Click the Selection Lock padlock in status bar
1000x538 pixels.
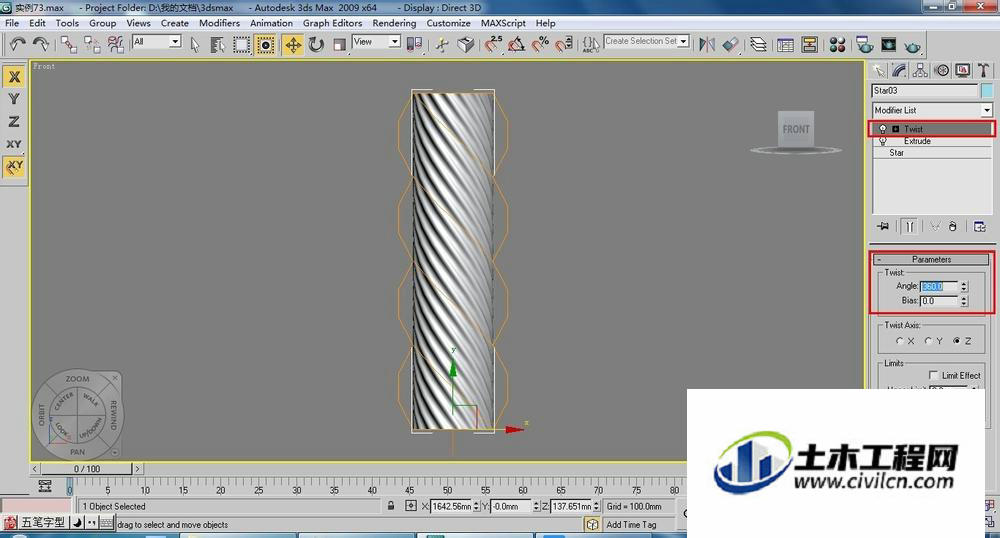pyautogui.click(x=391, y=505)
